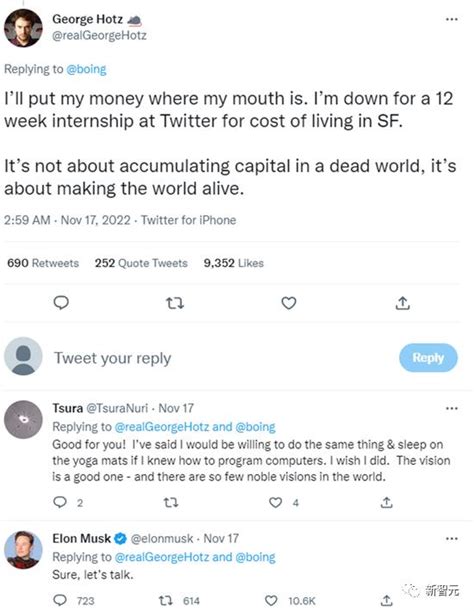Image resolution: width=474 pixels, height=611 pixels.
Task: Open more options menu on Elon Musk's reply
Action: coord(451,539)
